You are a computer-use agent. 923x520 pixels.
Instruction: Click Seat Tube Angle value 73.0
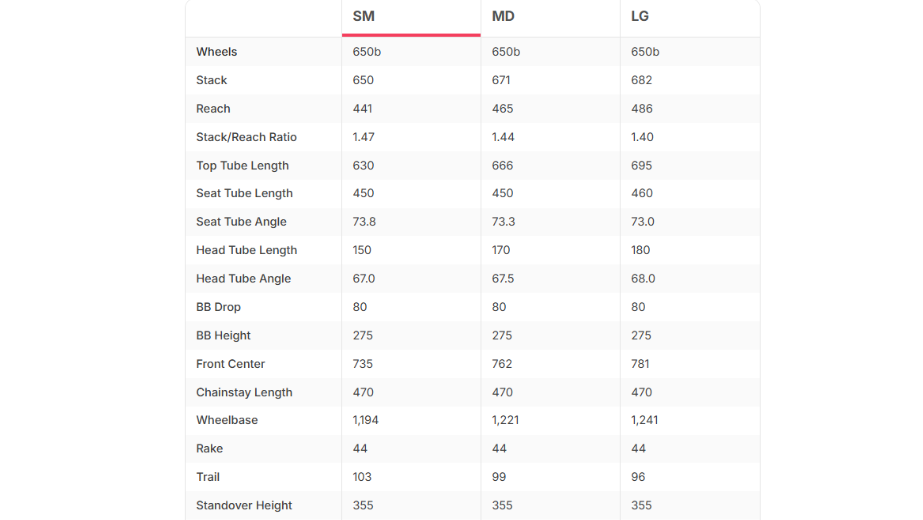[643, 222]
